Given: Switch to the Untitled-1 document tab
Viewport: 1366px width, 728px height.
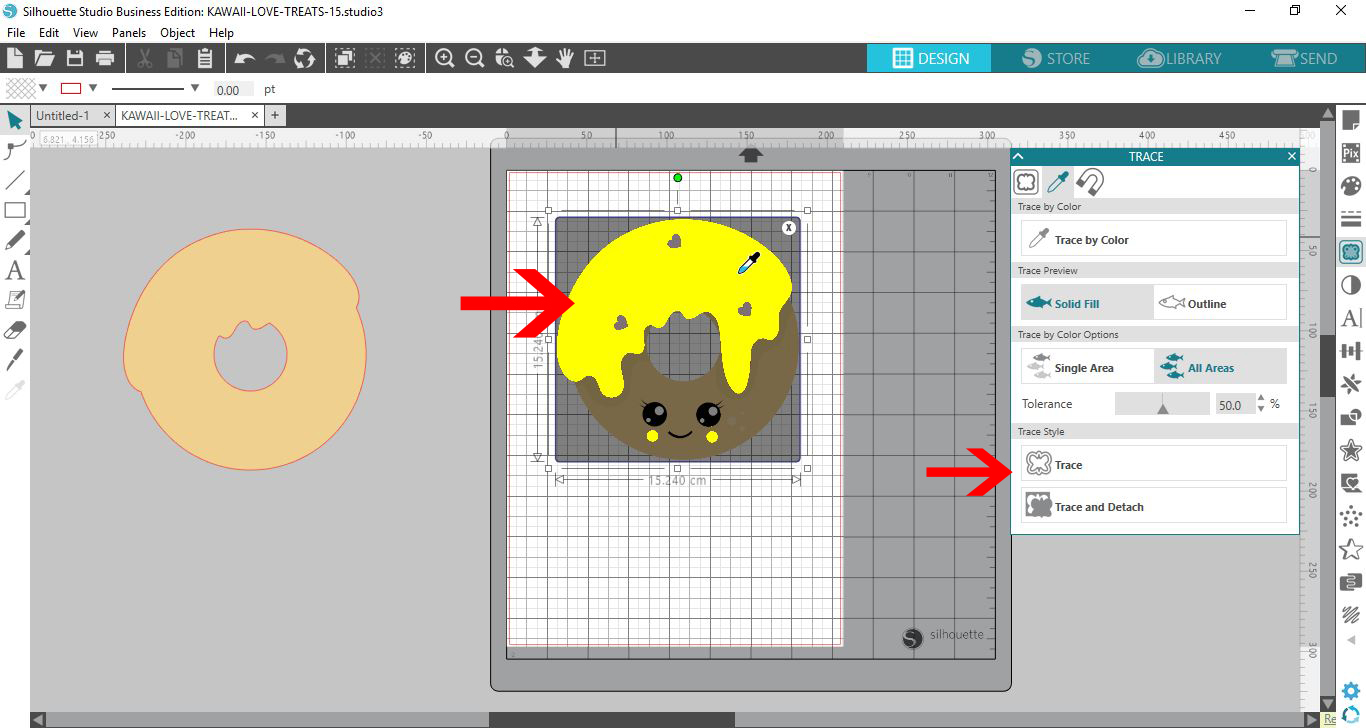Looking at the screenshot, I should point(72,115).
